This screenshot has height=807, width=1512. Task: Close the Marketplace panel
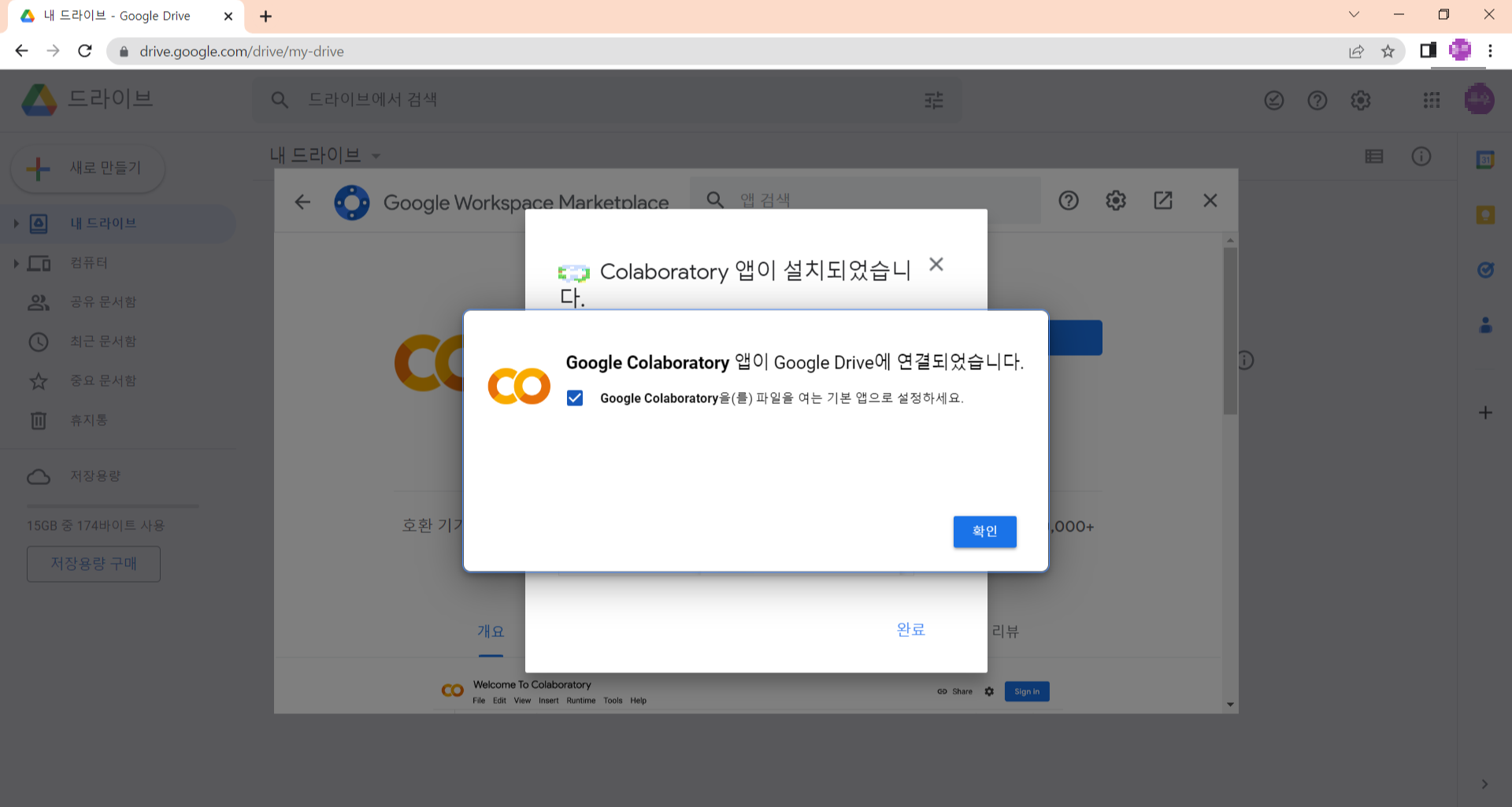1210,201
